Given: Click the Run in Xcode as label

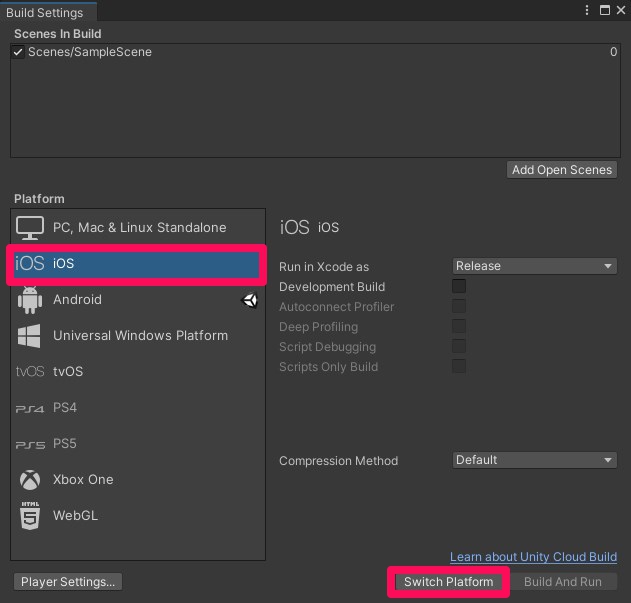Looking at the screenshot, I should 324,267.
